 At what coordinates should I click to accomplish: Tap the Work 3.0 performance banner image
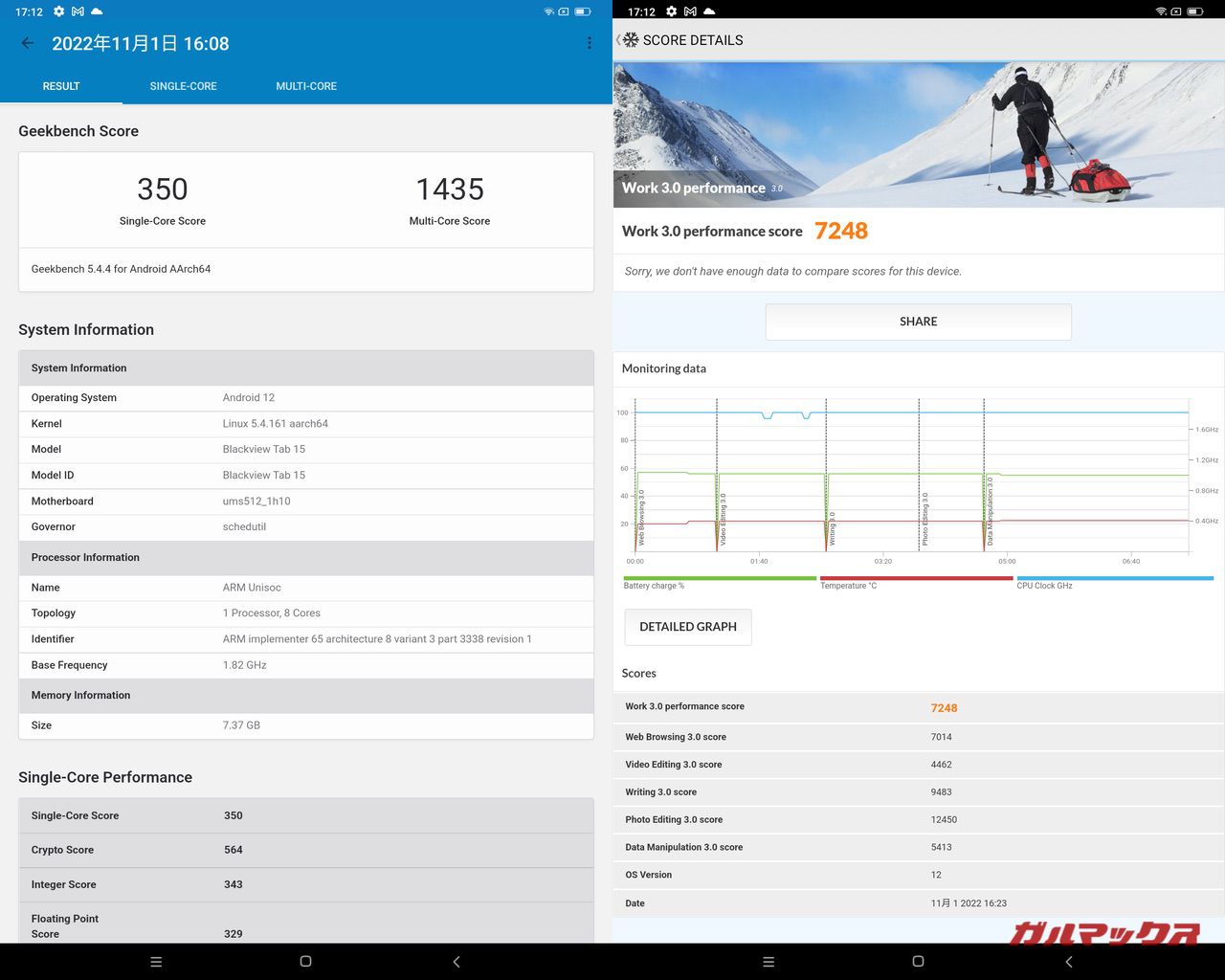click(918, 135)
